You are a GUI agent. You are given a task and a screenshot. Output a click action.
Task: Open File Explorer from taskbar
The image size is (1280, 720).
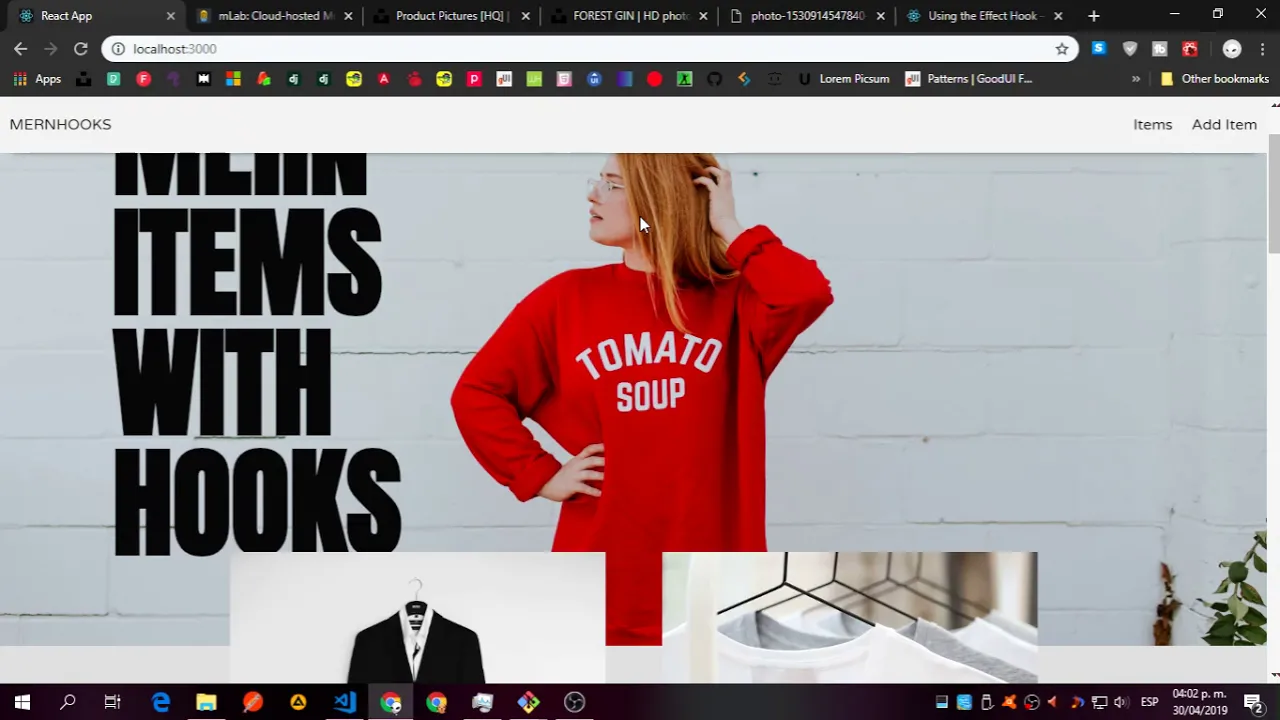(206, 702)
